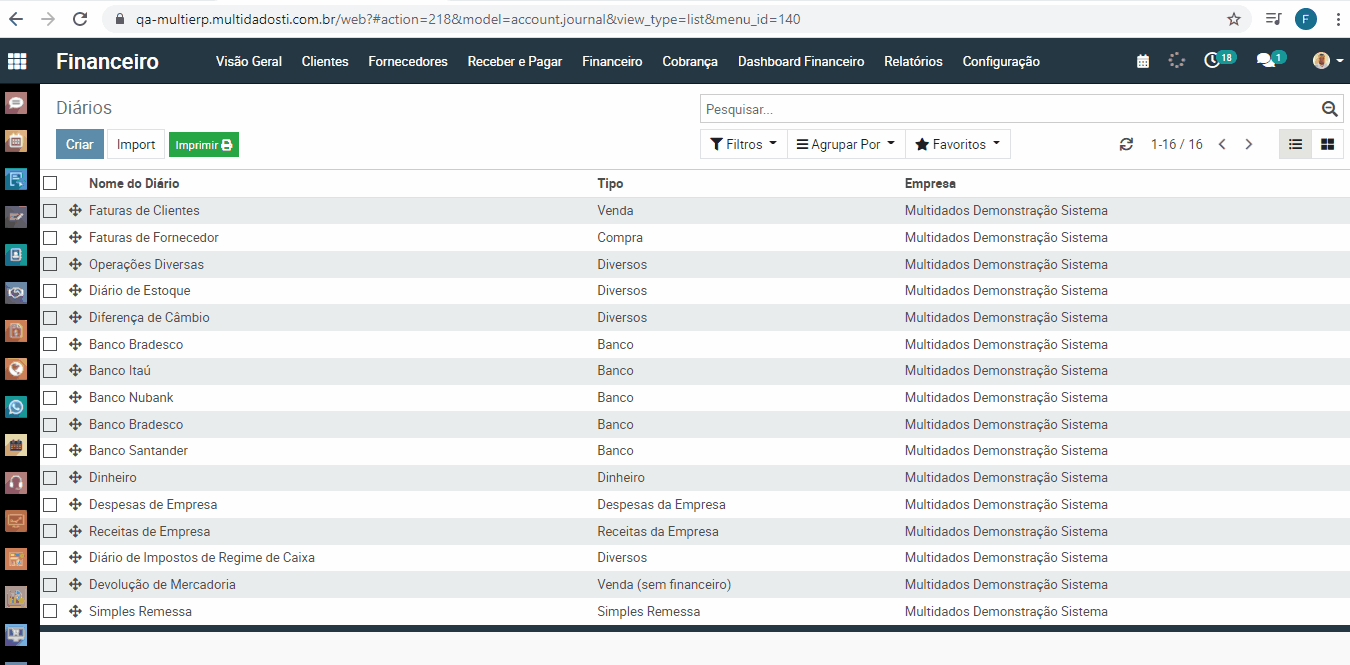Go to next page of records
1350x665 pixels.
[x=1248, y=144]
